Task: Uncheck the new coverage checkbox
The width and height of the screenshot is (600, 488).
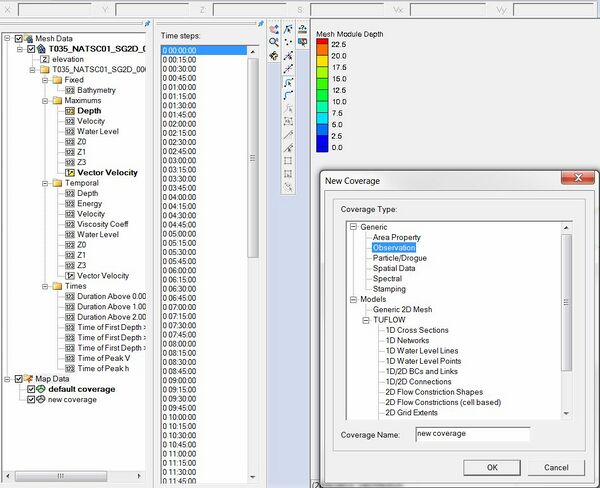Action: [x=31, y=400]
